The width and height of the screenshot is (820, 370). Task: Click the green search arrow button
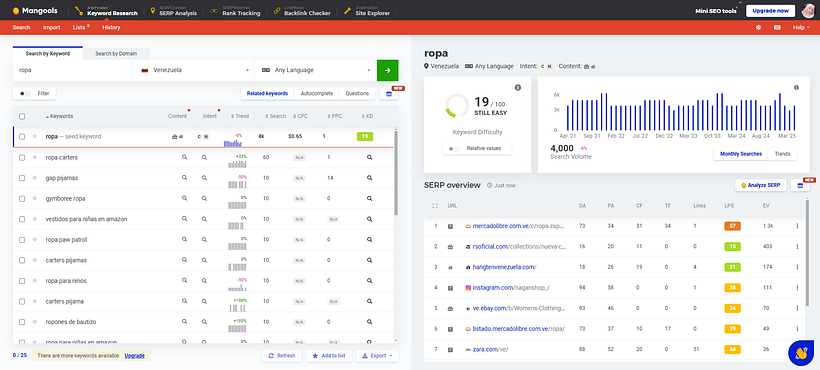[x=388, y=70]
